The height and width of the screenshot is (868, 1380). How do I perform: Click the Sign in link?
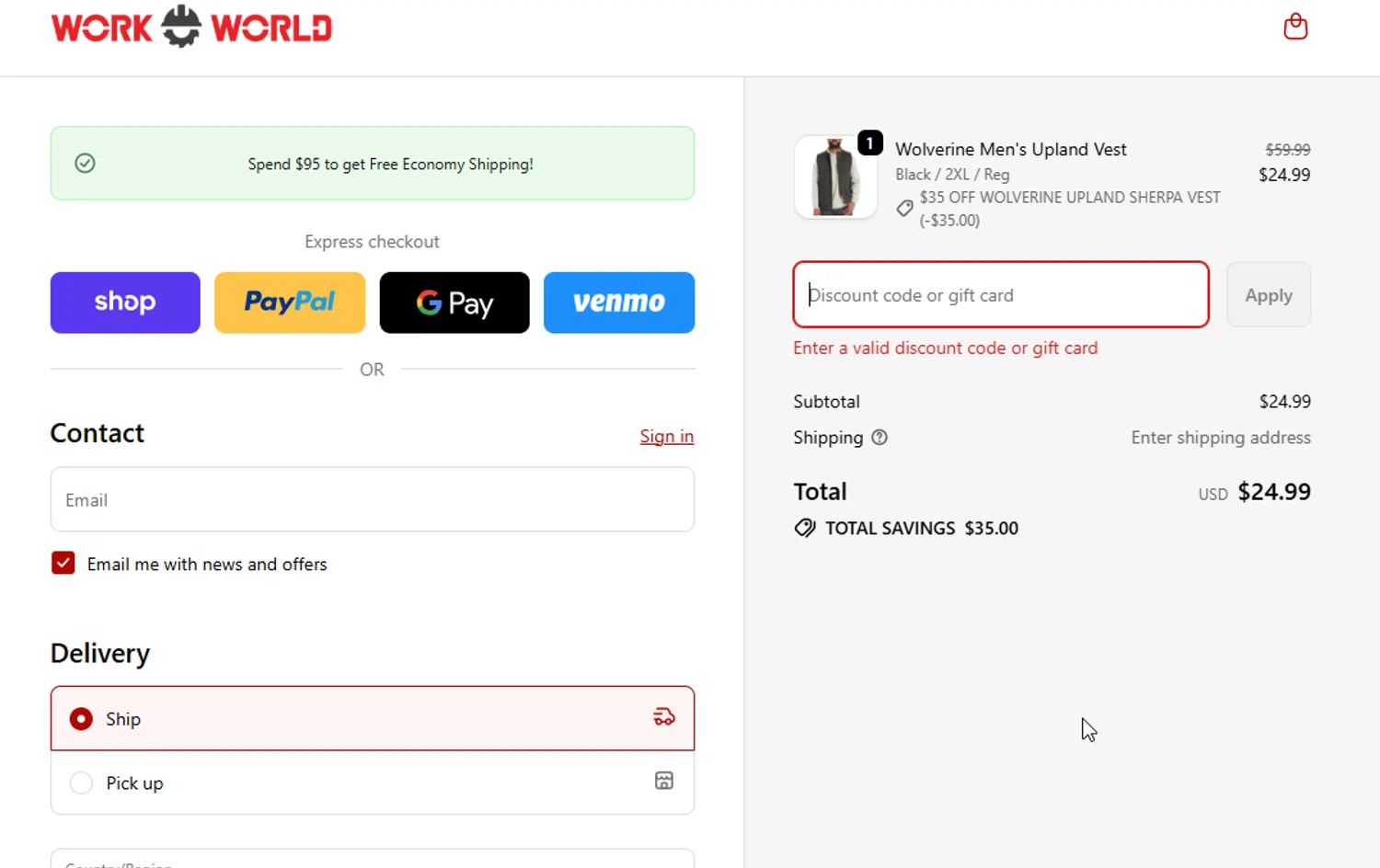(667, 437)
